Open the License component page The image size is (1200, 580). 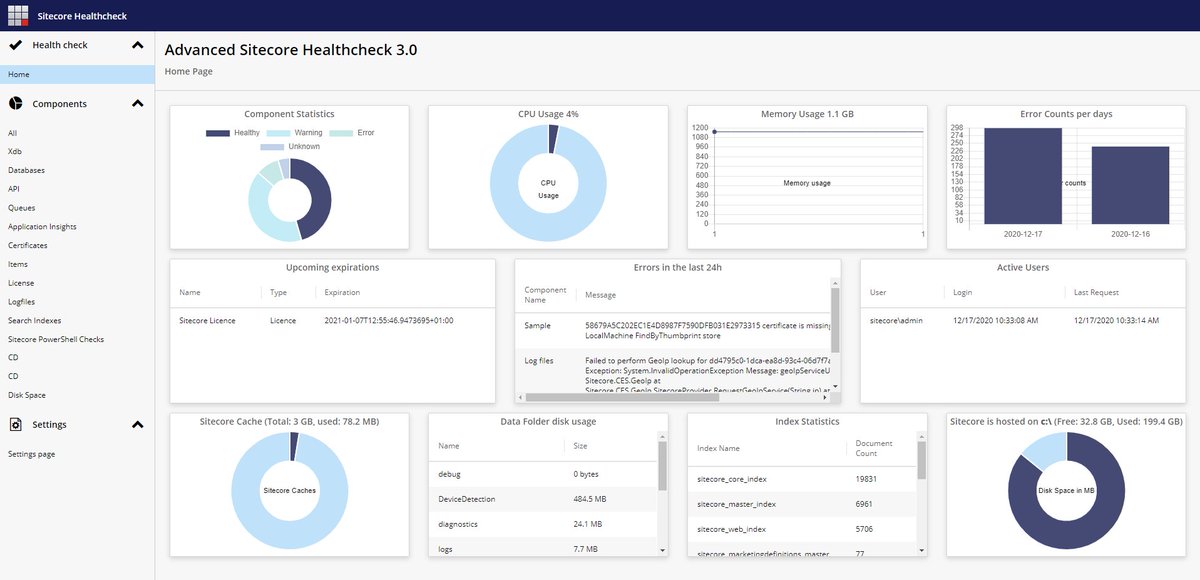(21, 283)
